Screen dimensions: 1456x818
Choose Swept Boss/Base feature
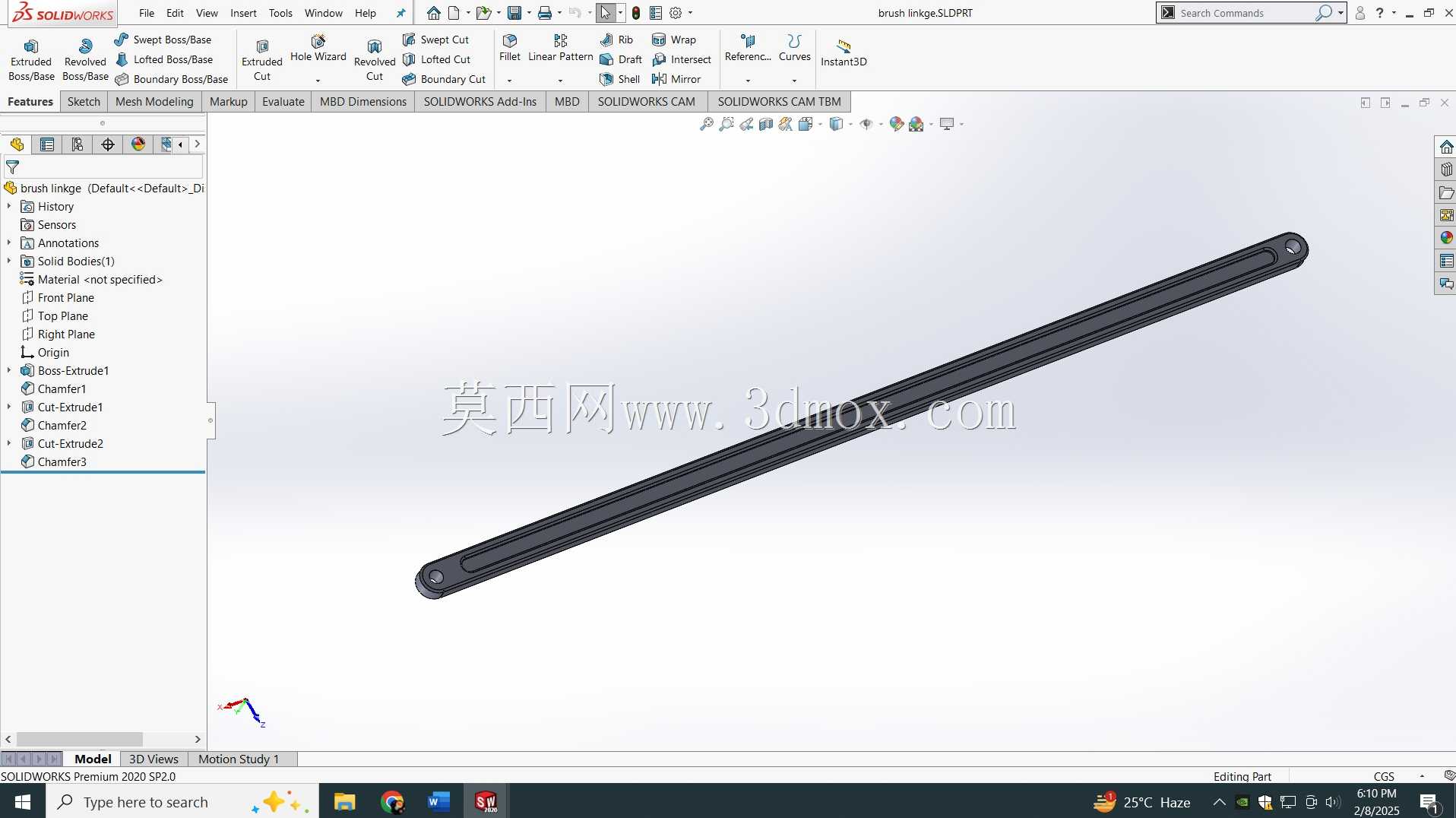point(163,40)
